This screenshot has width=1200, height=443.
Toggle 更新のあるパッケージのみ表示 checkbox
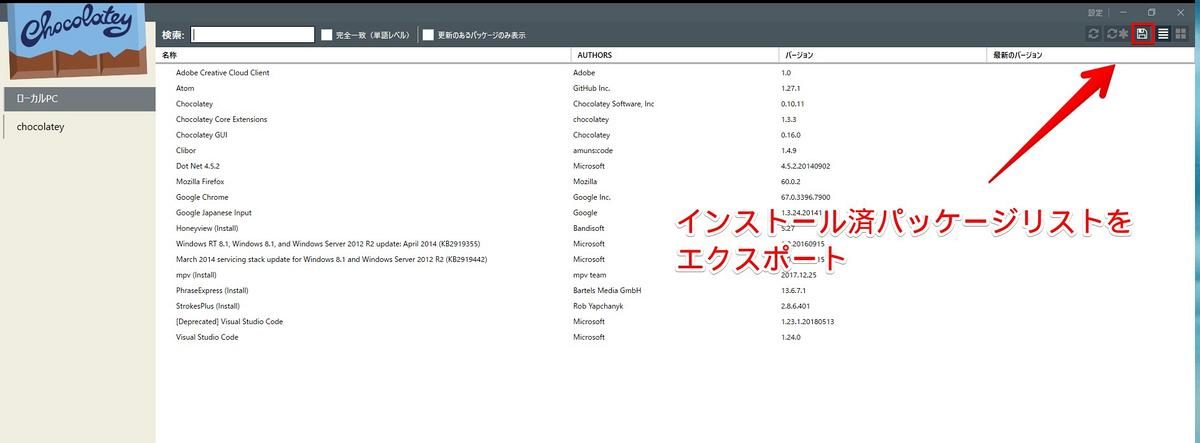coord(428,35)
